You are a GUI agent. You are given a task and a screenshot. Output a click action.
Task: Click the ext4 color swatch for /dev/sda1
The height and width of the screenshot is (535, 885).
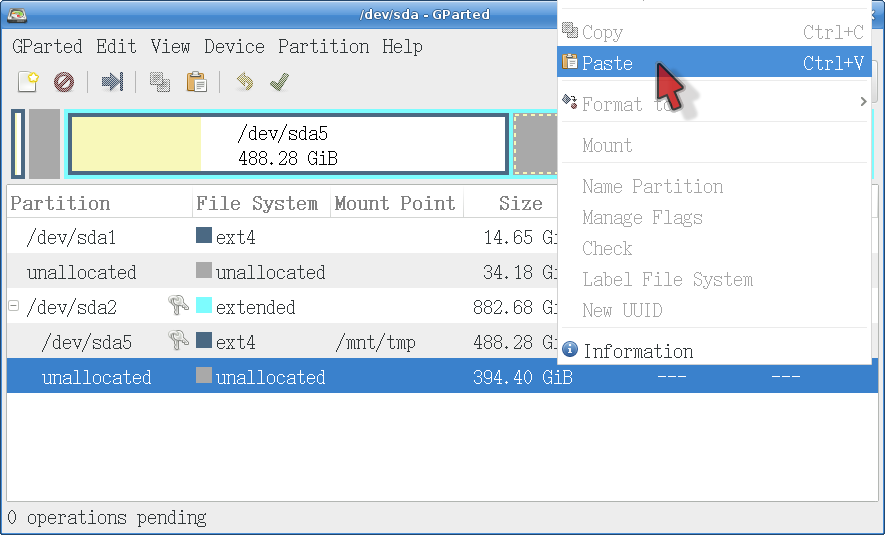click(204, 238)
